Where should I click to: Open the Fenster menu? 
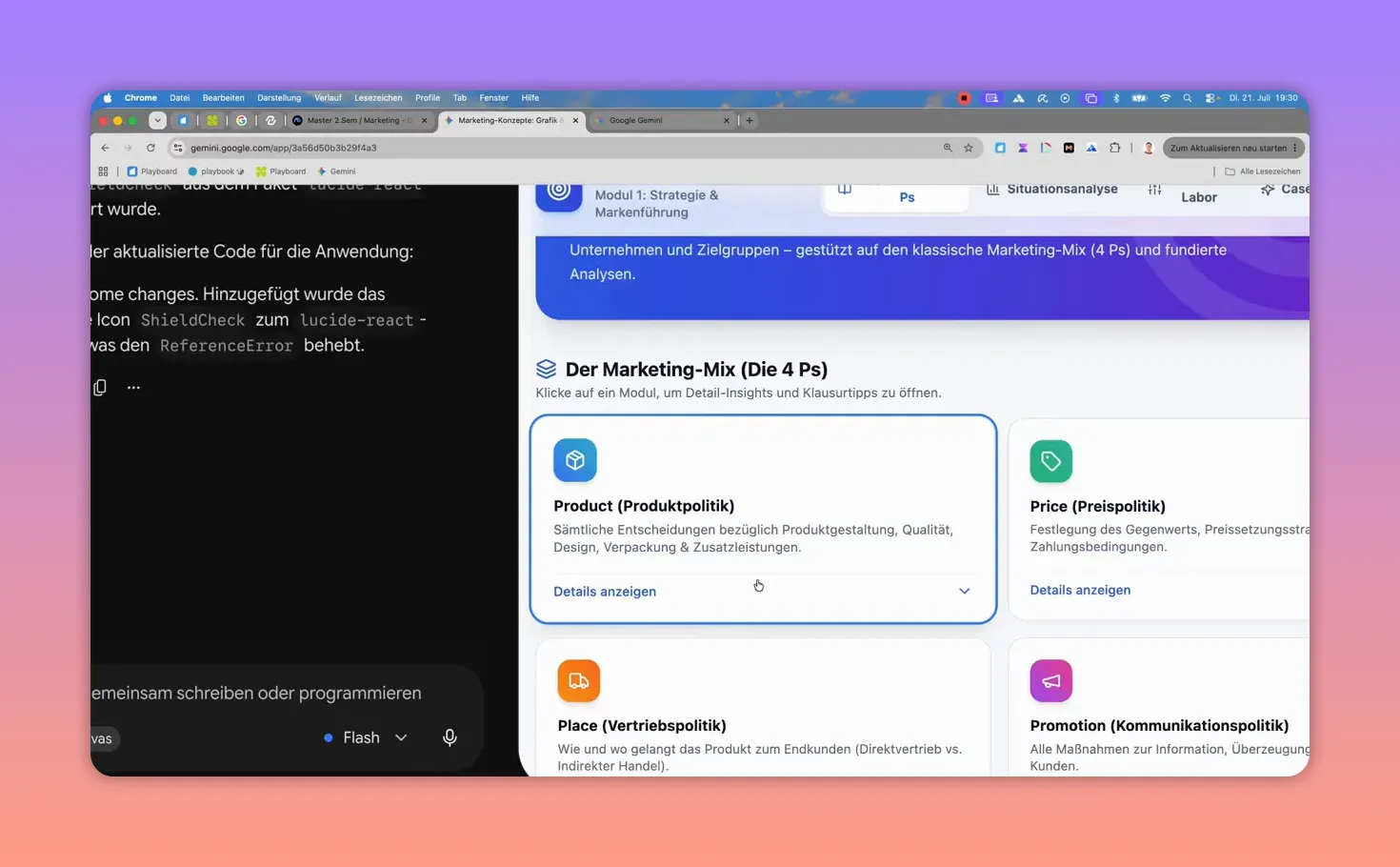point(494,98)
